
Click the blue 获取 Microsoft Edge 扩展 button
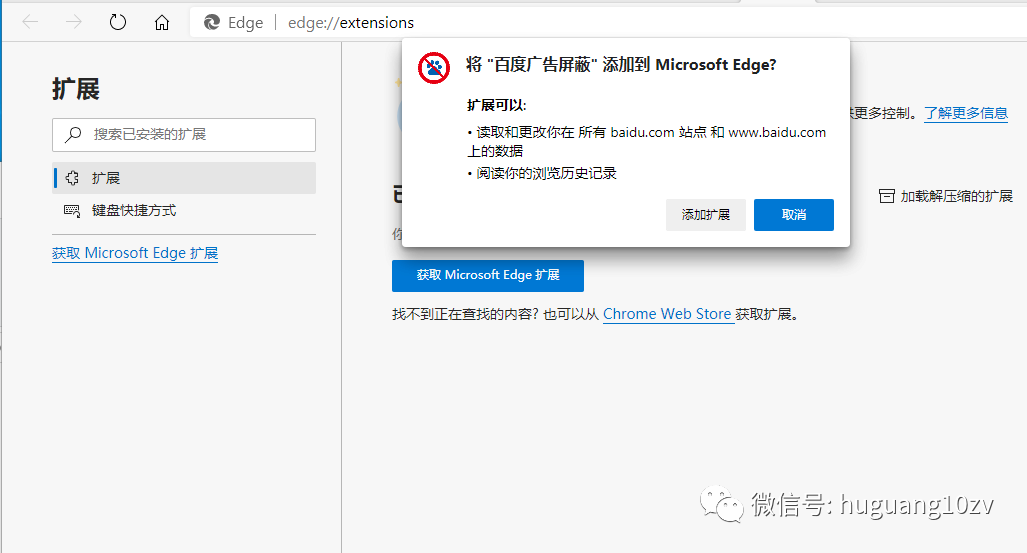click(x=488, y=276)
